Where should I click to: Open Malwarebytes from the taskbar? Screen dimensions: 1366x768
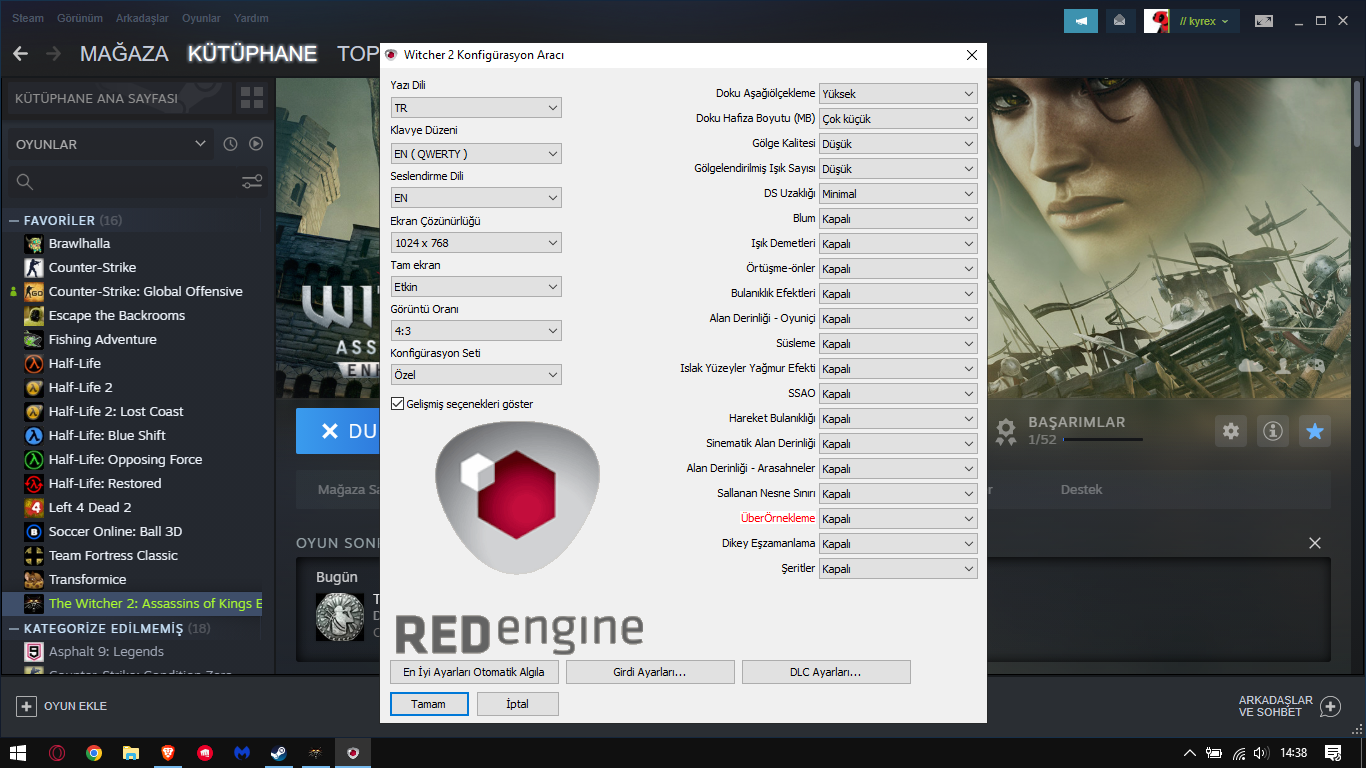click(242, 752)
